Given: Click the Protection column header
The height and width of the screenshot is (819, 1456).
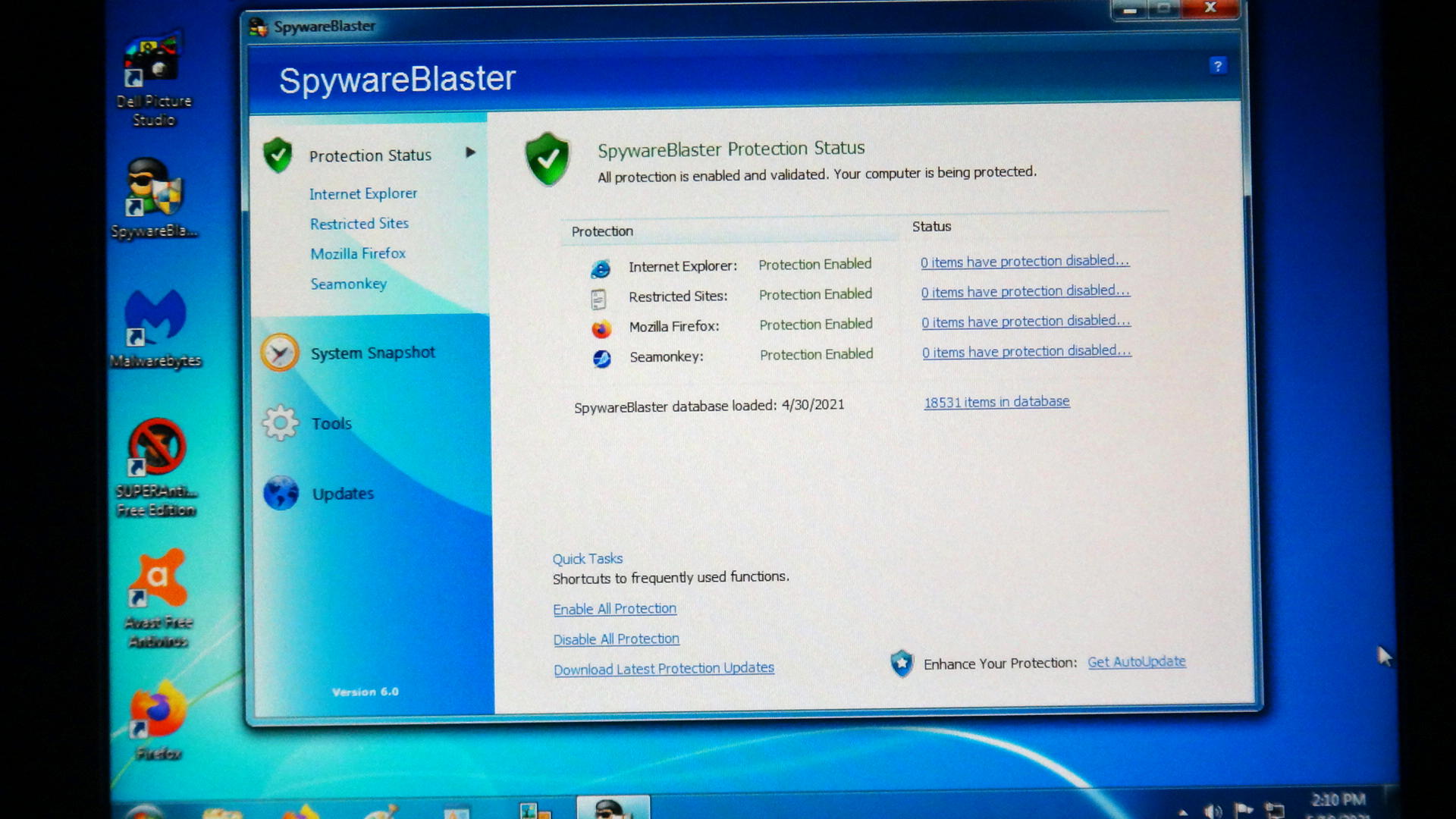Looking at the screenshot, I should click(x=602, y=231).
